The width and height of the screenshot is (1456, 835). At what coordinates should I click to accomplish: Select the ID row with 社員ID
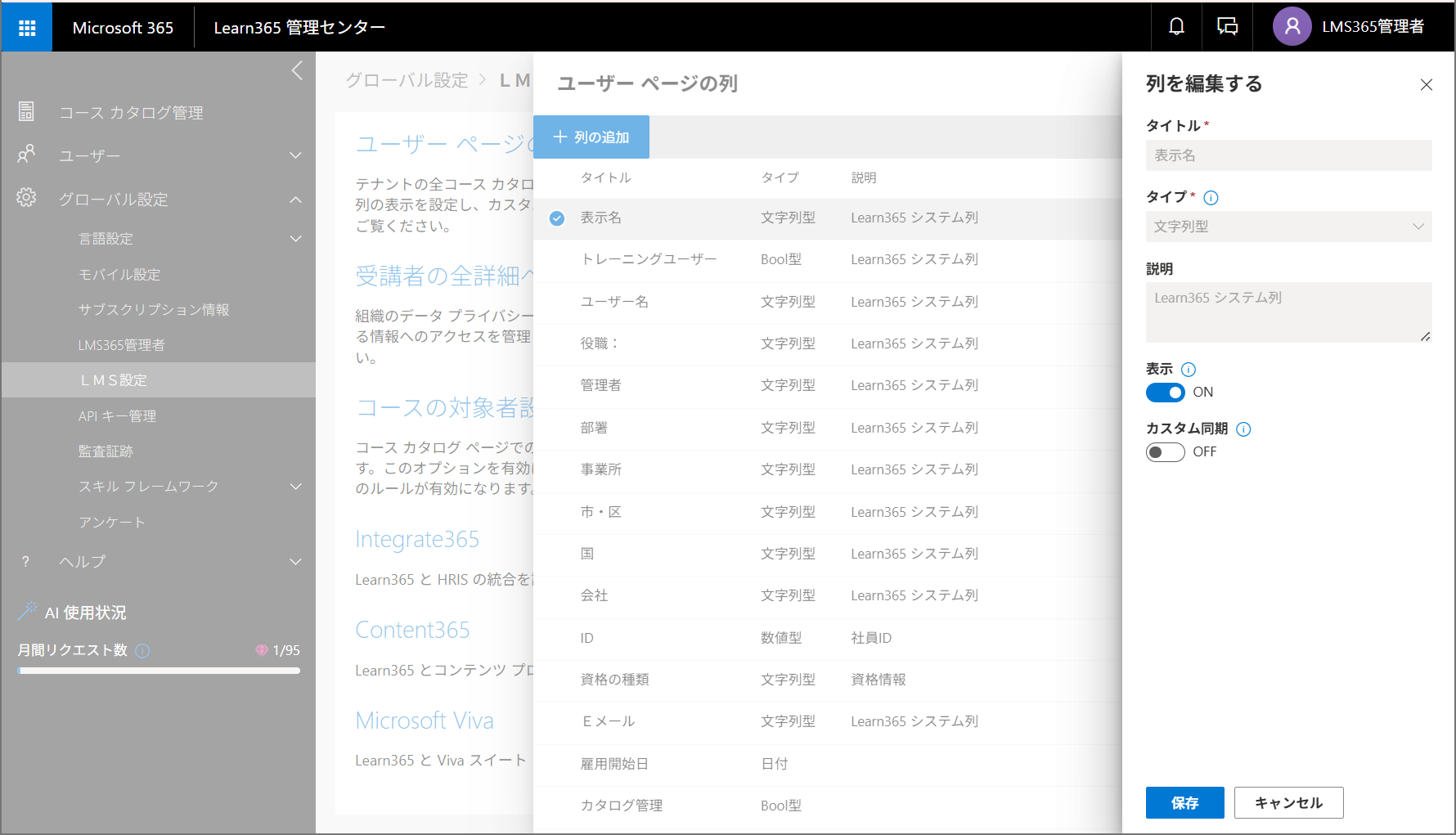click(827, 639)
